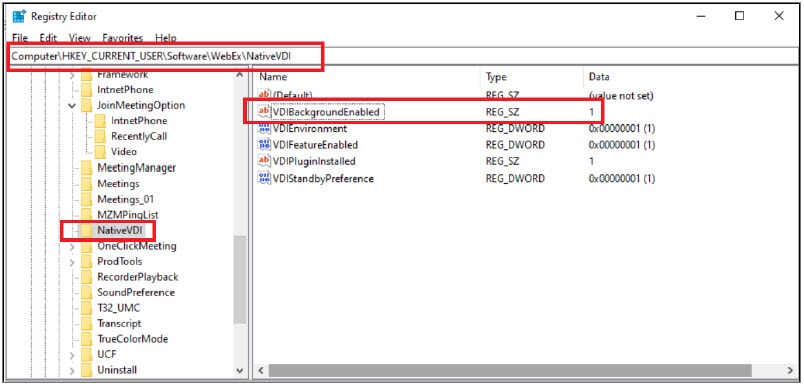804x384 pixels.
Task: Collapse the JoinMeetingOption tree node
Action: 72,106
